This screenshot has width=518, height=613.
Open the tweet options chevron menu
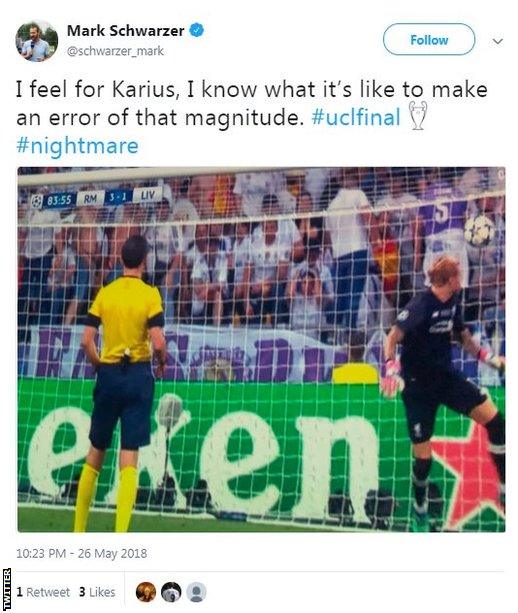point(497,41)
